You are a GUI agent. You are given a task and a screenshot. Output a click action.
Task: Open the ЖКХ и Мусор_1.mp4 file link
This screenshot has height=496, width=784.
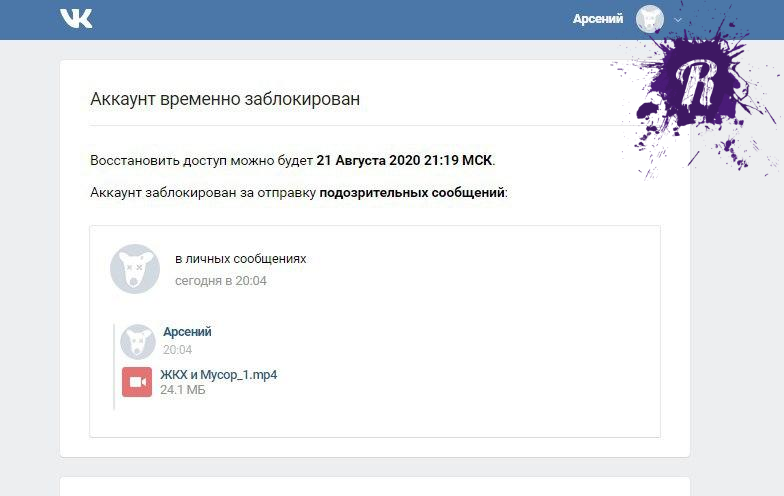[218, 374]
